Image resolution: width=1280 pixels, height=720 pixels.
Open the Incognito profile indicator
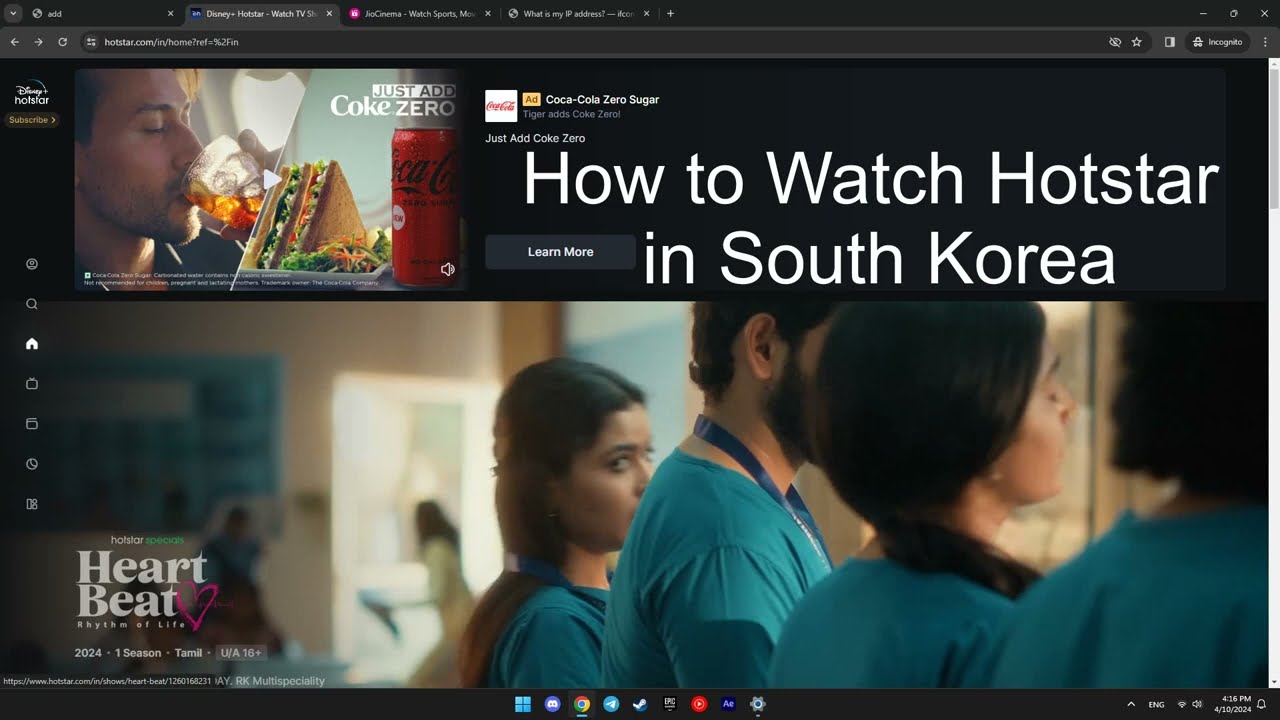pos(1217,42)
